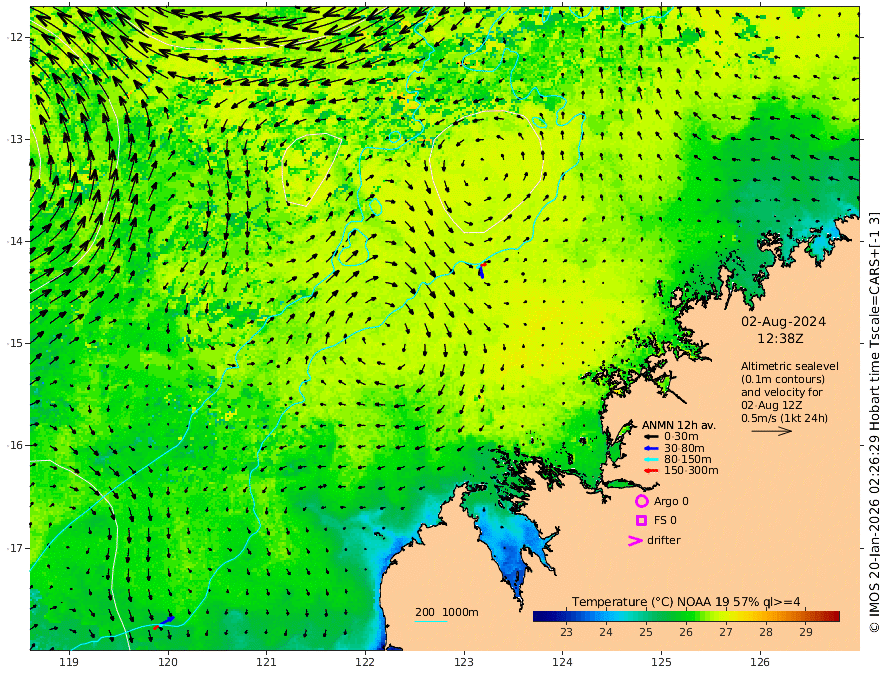
Task: Click the latitude axis label -15
Action: click(x=15, y=343)
